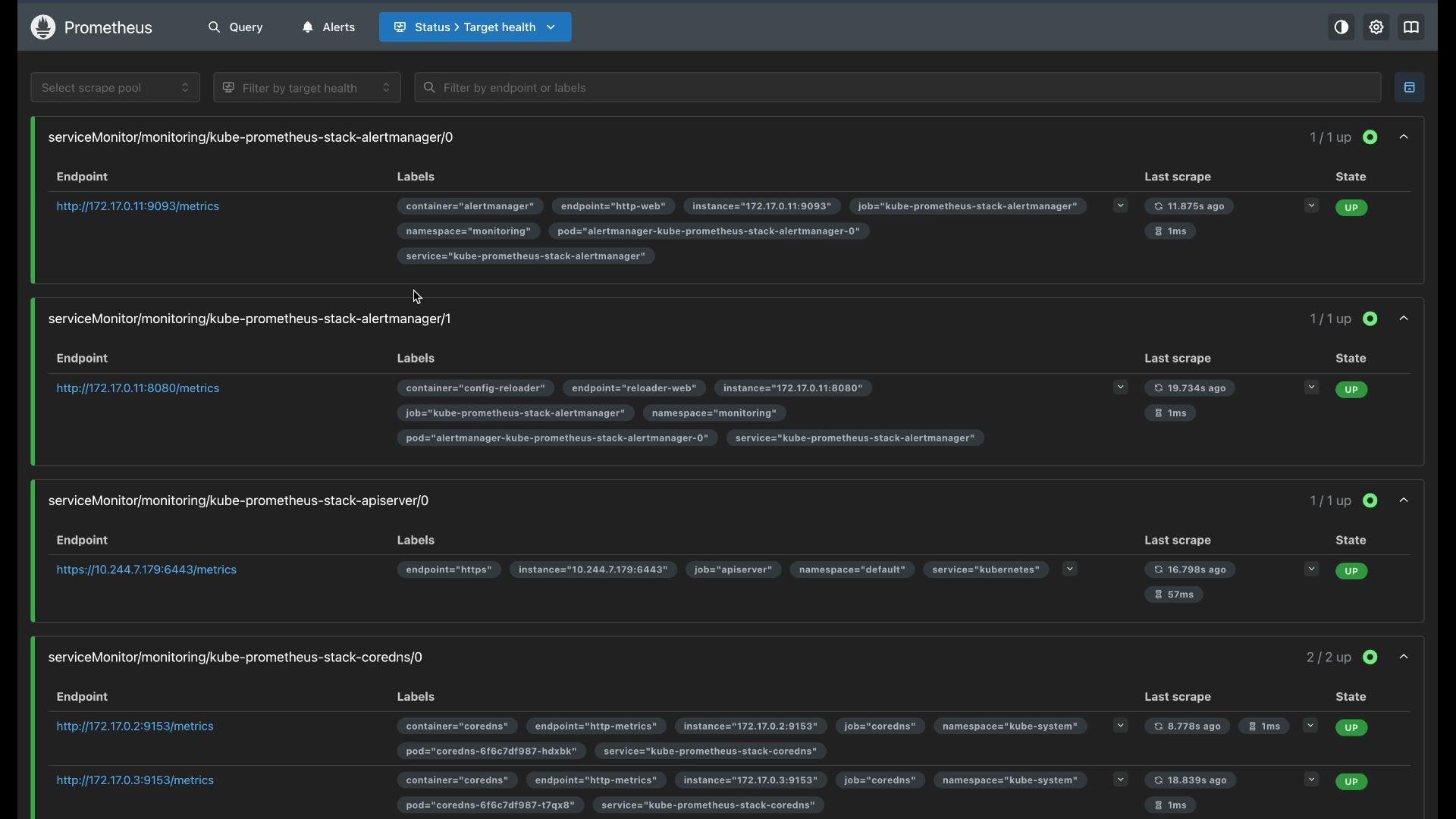
Task: Open the Query page
Action: [236, 27]
